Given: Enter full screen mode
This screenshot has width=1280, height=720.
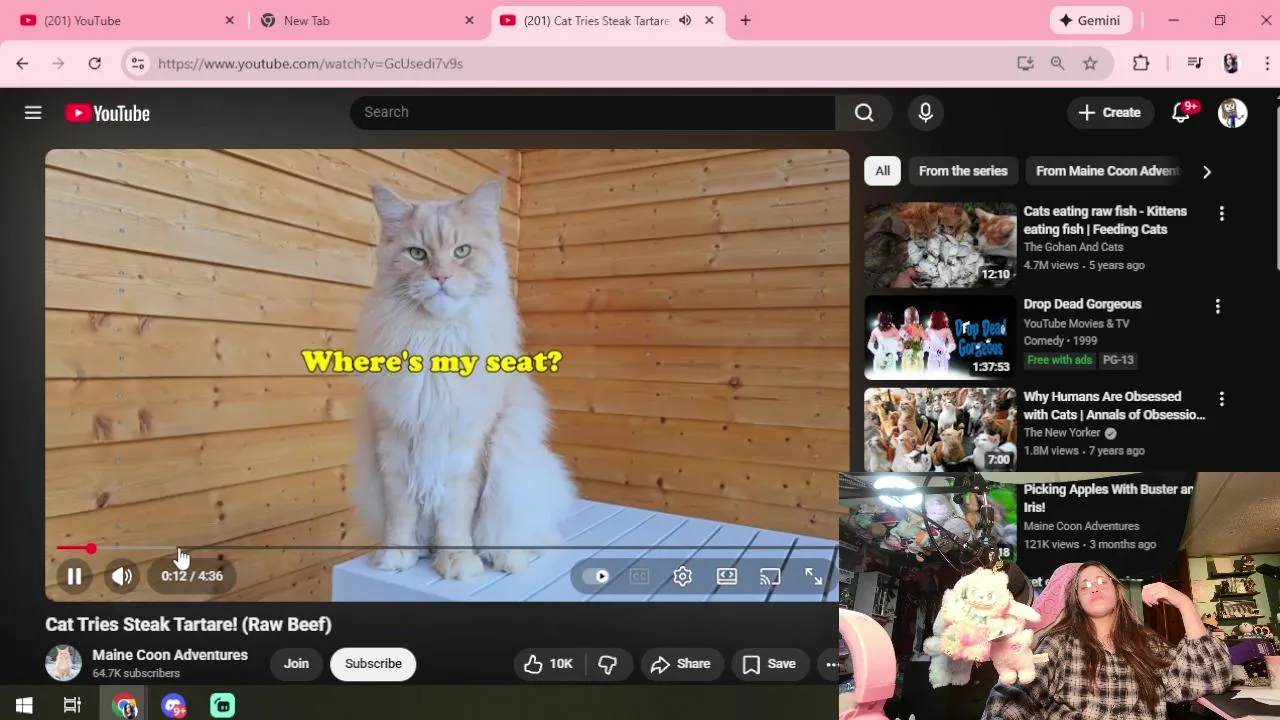Looking at the screenshot, I should tap(814, 576).
